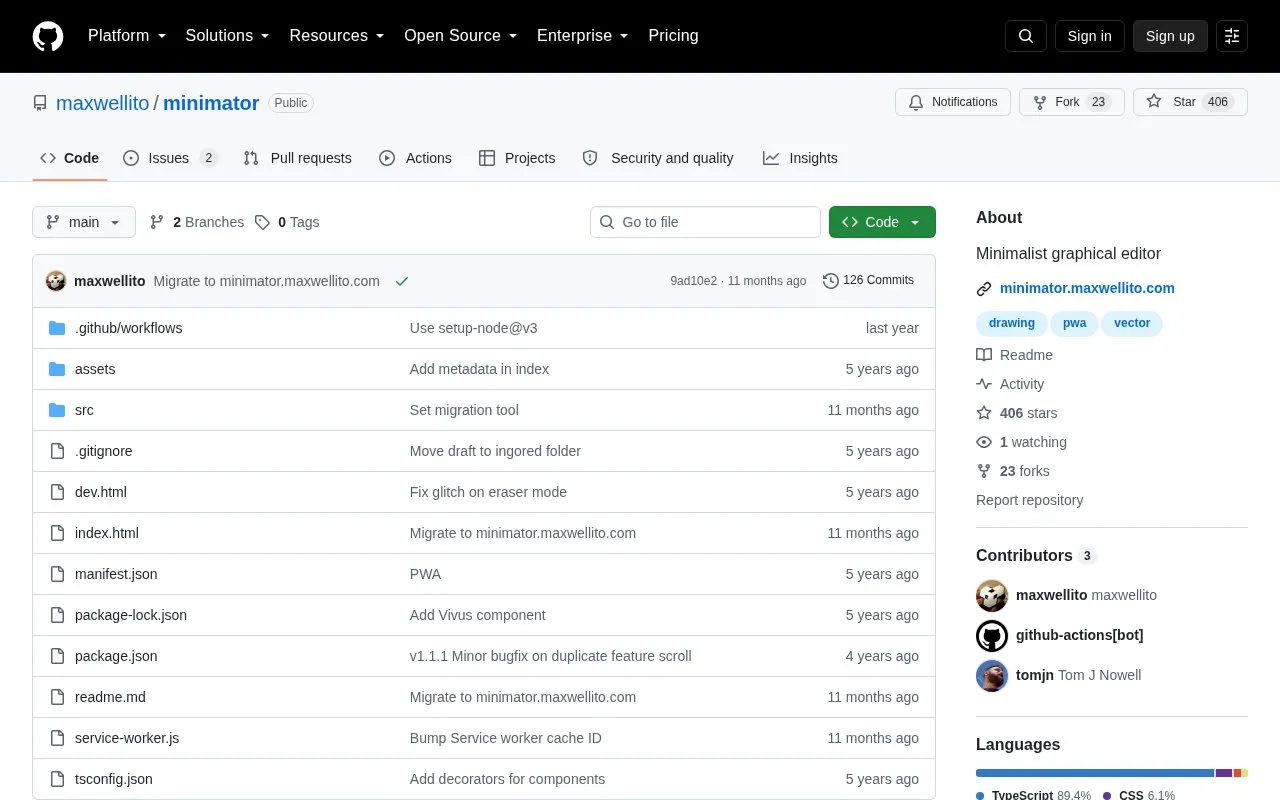Open the Security and quality tab
1280x800 pixels.
click(x=658, y=158)
